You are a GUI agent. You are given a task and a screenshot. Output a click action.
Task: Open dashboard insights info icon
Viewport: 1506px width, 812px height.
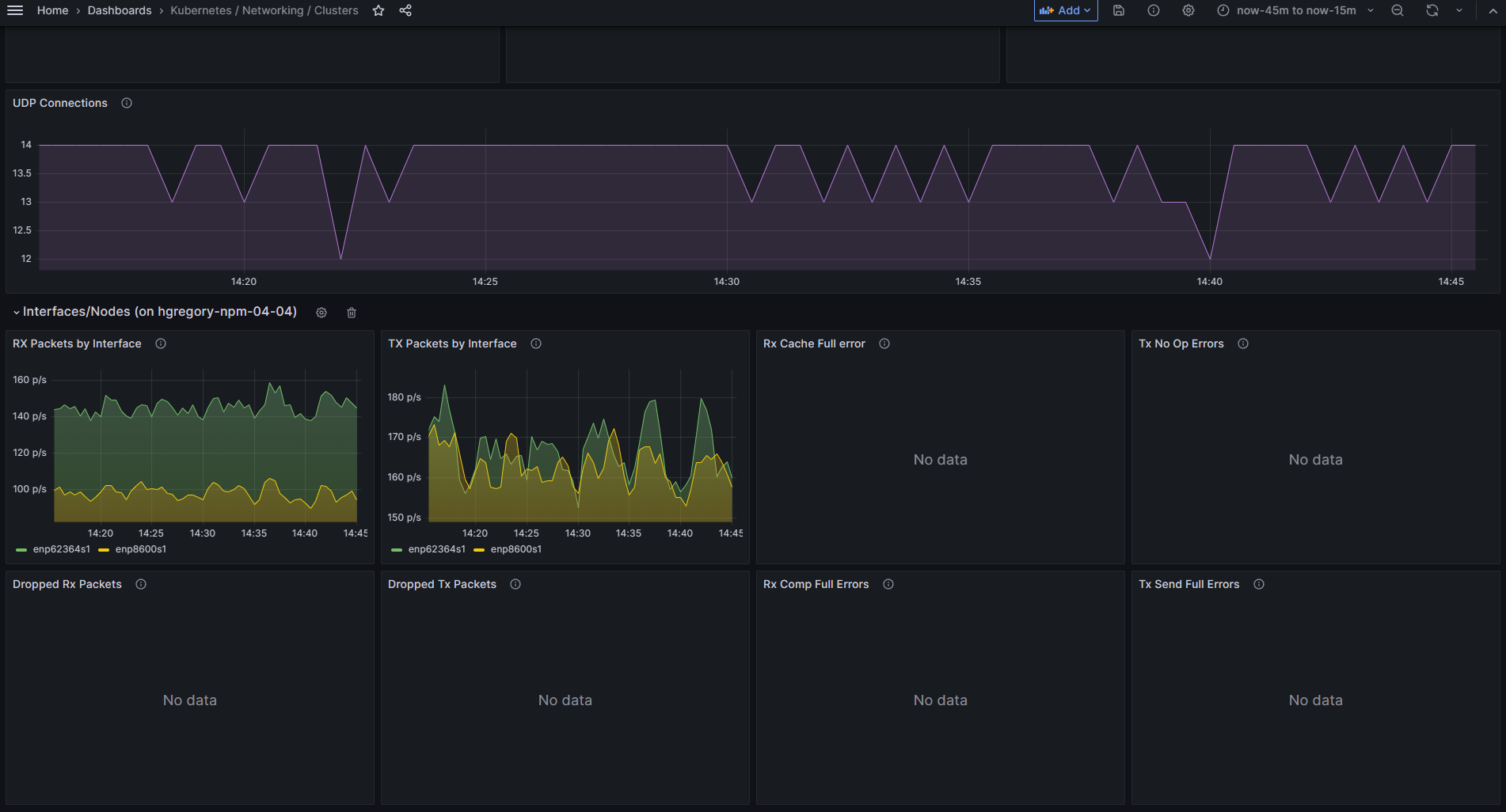click(x=1154, y=10)
